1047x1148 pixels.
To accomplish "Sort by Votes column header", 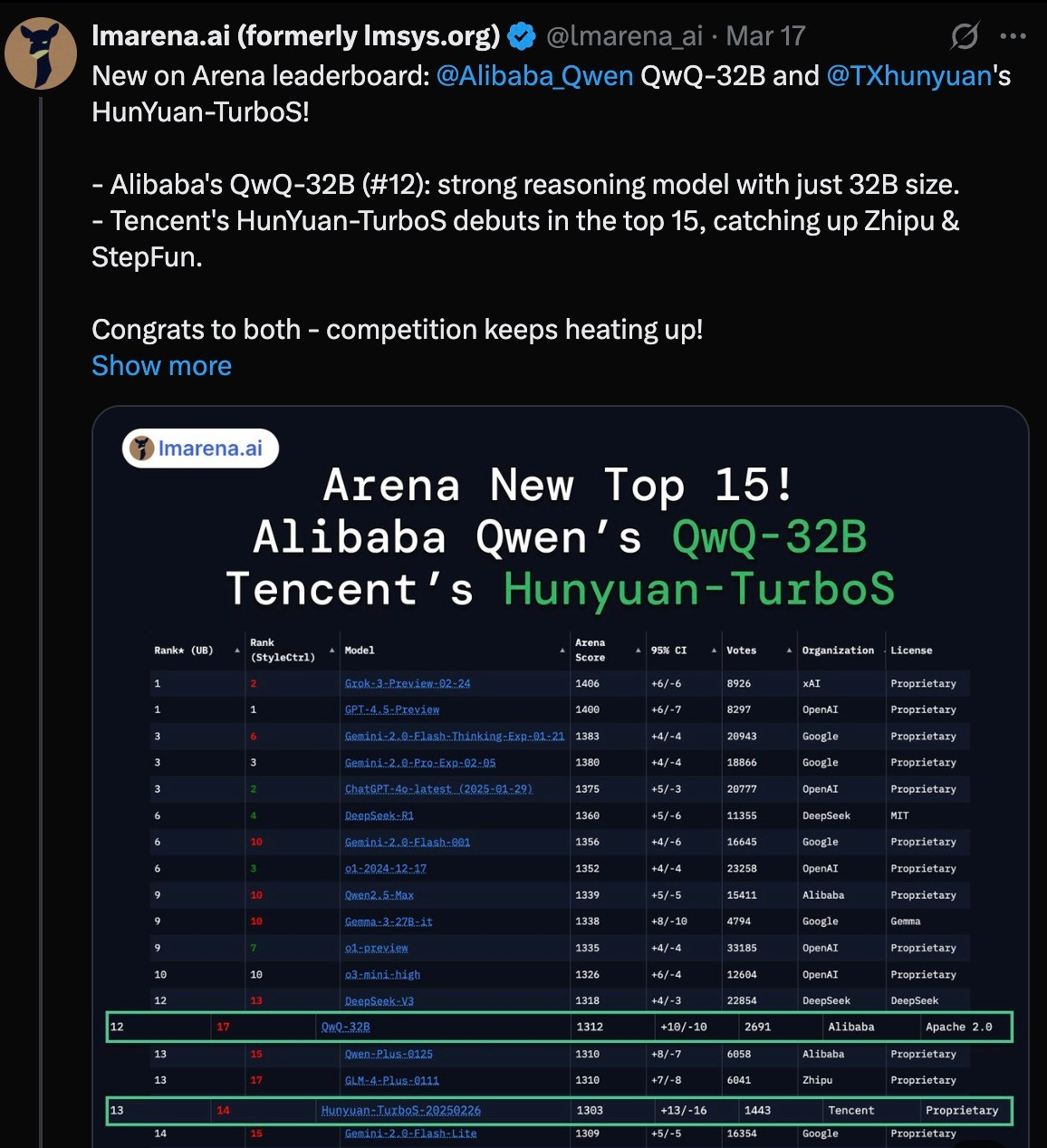I will 741,651.
